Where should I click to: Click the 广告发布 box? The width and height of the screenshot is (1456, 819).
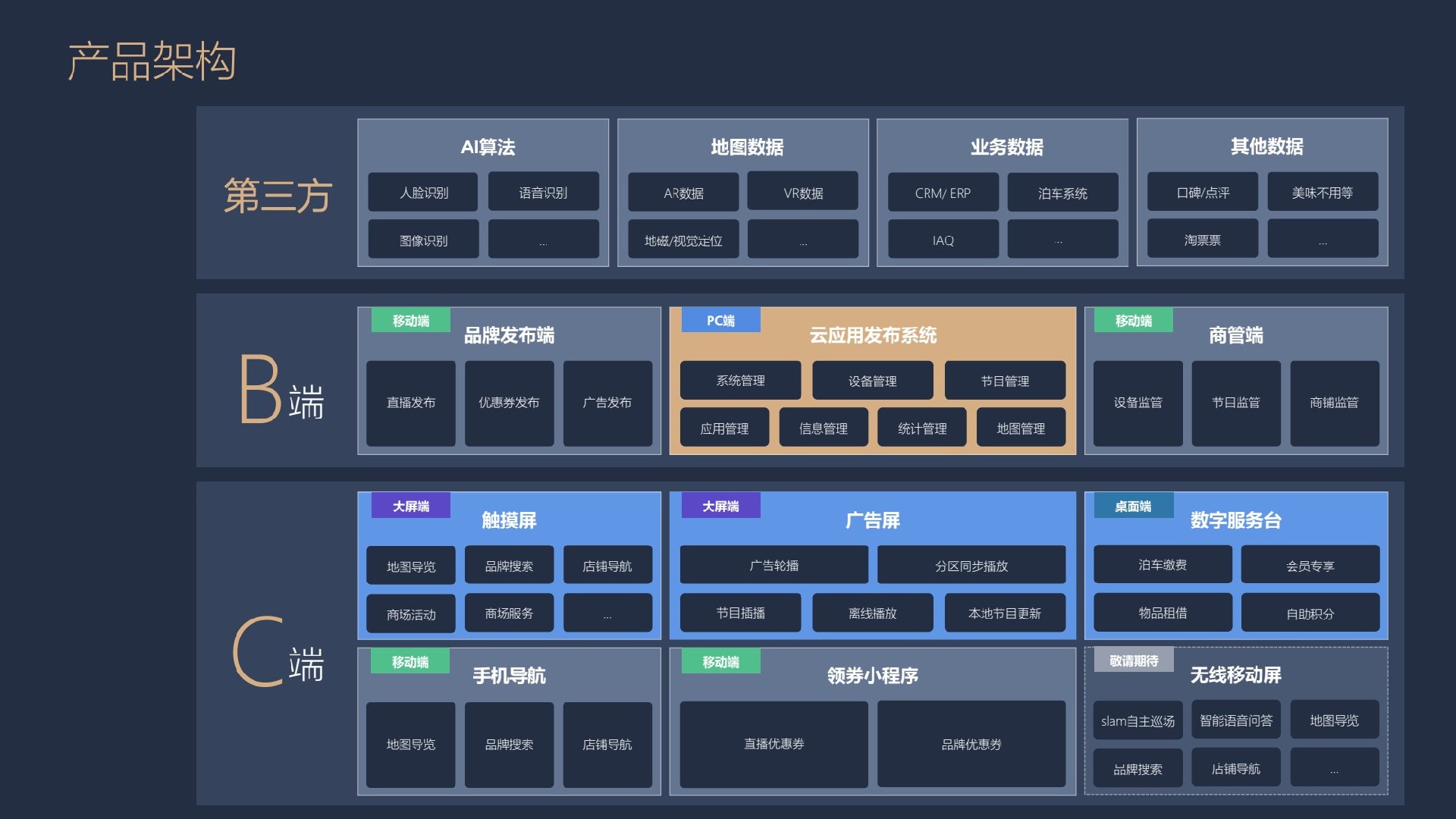point(607,403)
